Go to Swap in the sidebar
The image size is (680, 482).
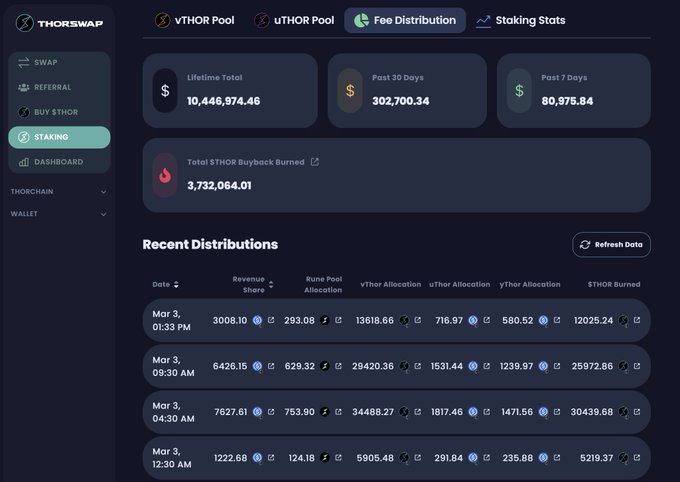click(45, 62)
